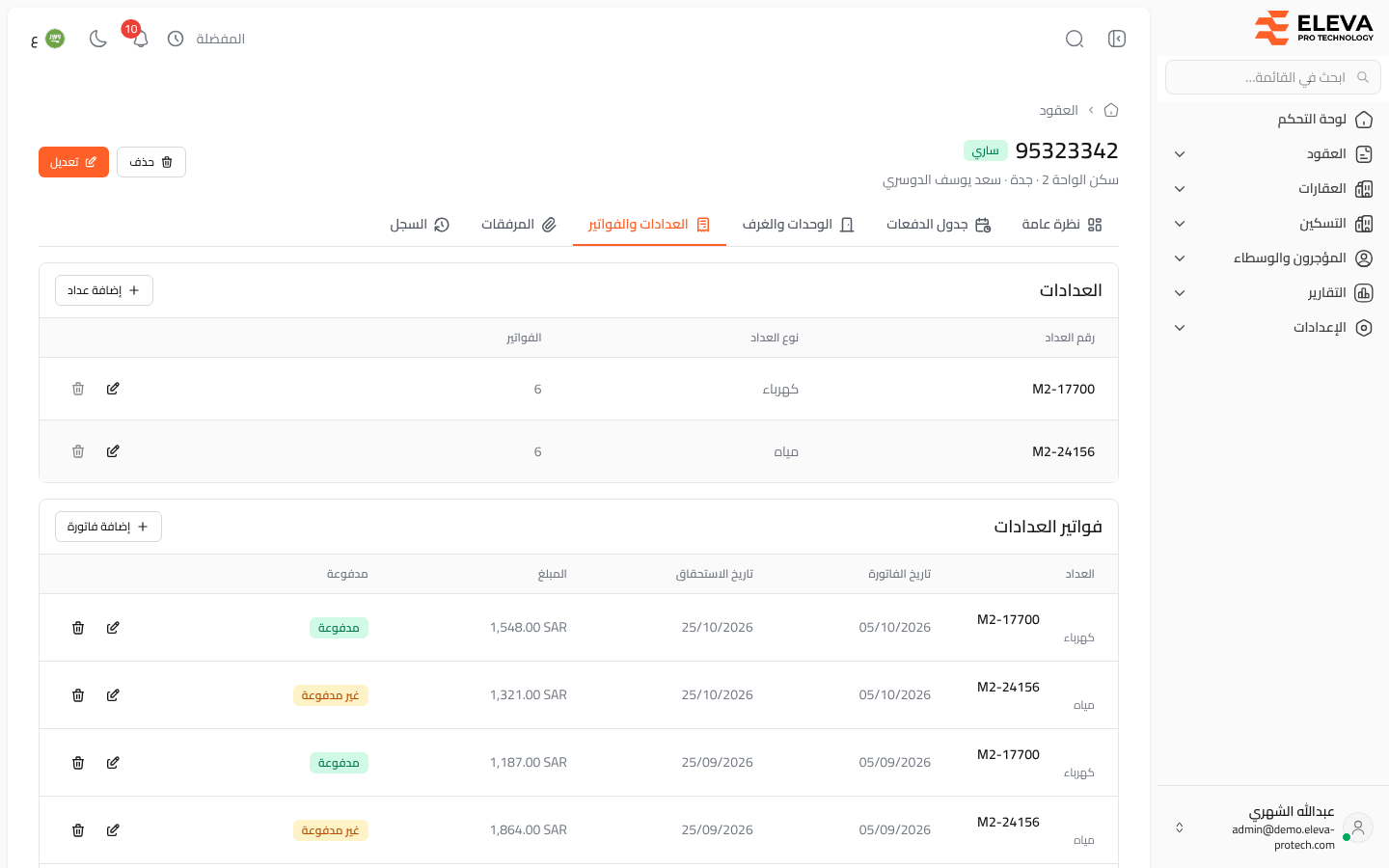The height and width of the screenshot is (868, 1389).
Task: Open the notifications bell with badge 10
Action: pos(140,39)
